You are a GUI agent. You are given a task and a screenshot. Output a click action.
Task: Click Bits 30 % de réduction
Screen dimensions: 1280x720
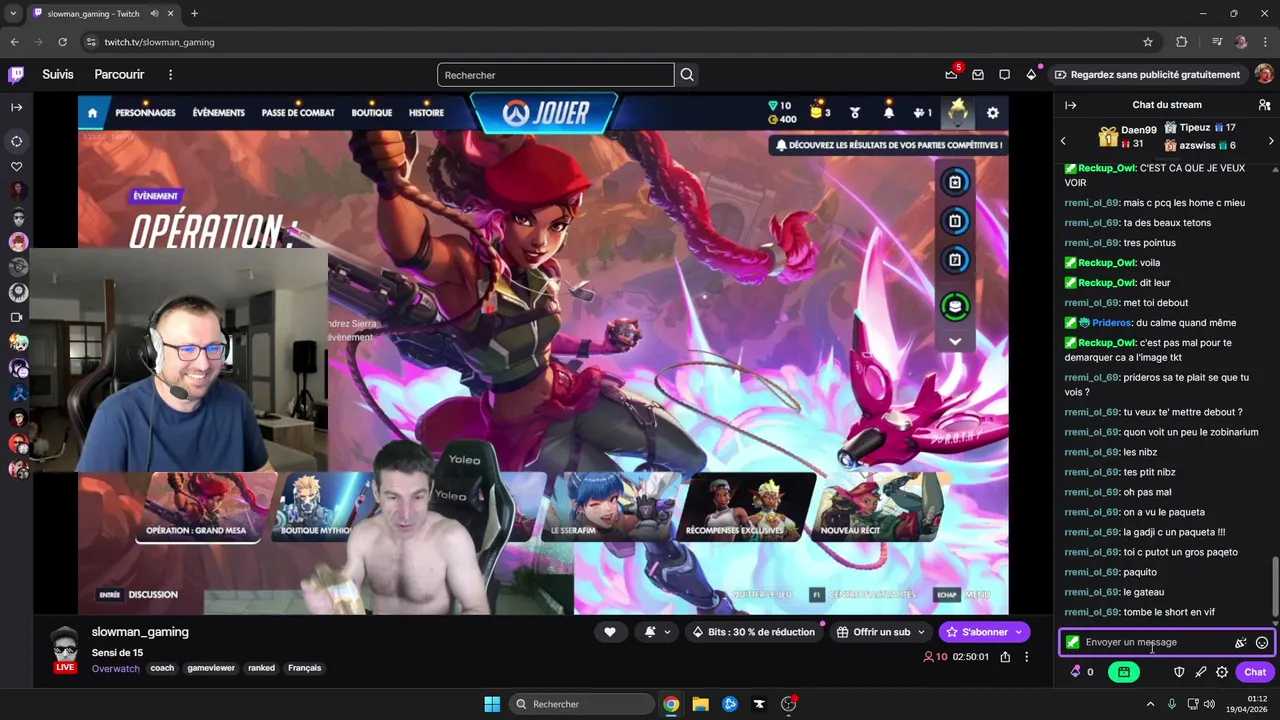click(754, 632)
